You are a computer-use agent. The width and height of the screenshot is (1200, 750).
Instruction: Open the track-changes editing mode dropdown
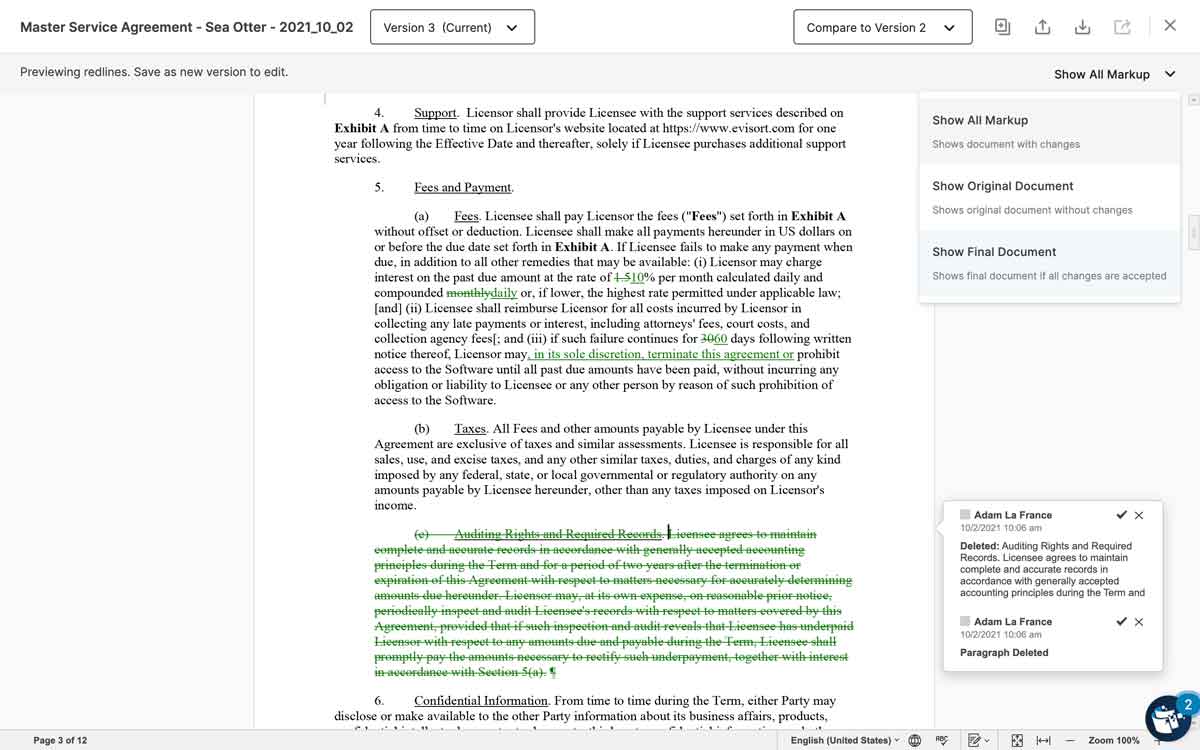pyautogui.click(x=977, y=740)
